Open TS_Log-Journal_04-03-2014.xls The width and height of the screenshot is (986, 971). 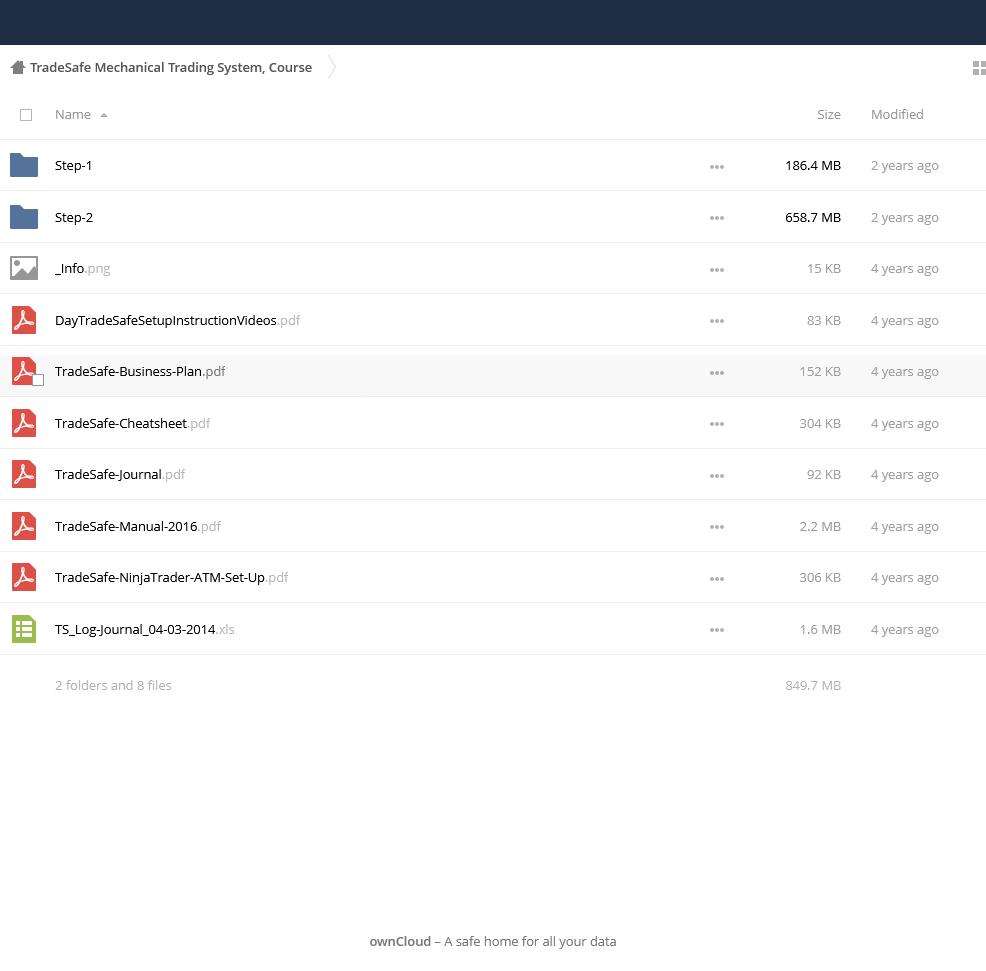[x=145, y=630]
